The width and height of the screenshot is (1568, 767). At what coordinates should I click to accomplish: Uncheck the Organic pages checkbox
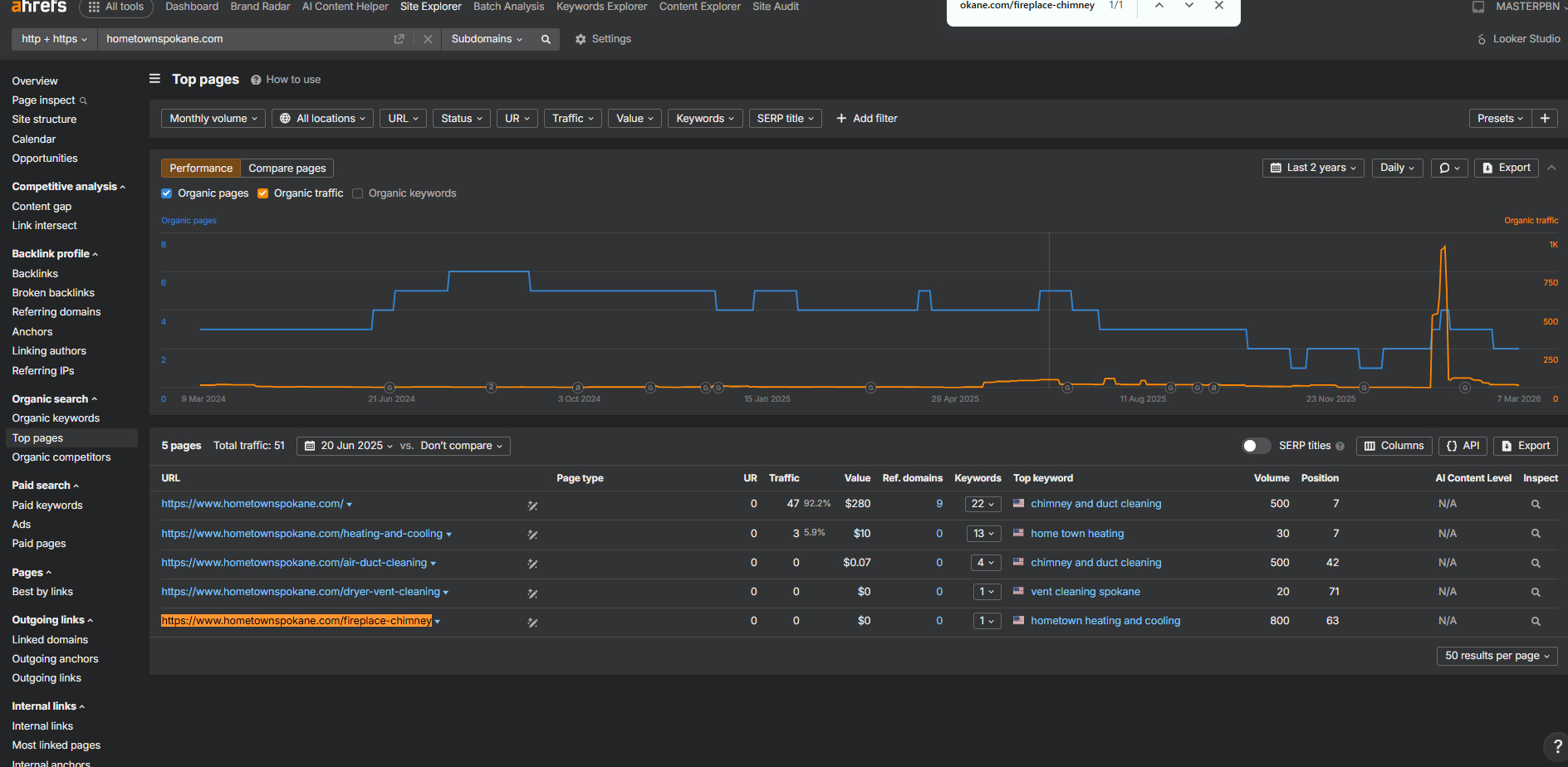tap(167, 193)
